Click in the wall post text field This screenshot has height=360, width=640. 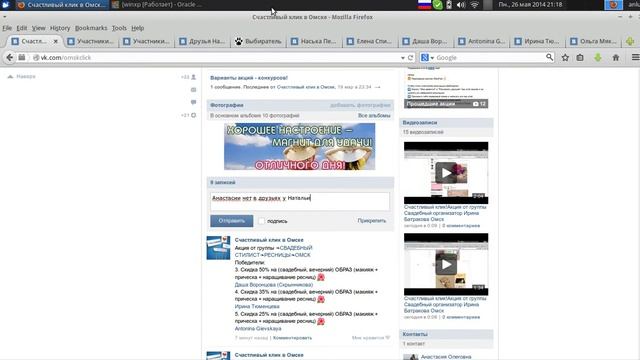coord(300,201)
